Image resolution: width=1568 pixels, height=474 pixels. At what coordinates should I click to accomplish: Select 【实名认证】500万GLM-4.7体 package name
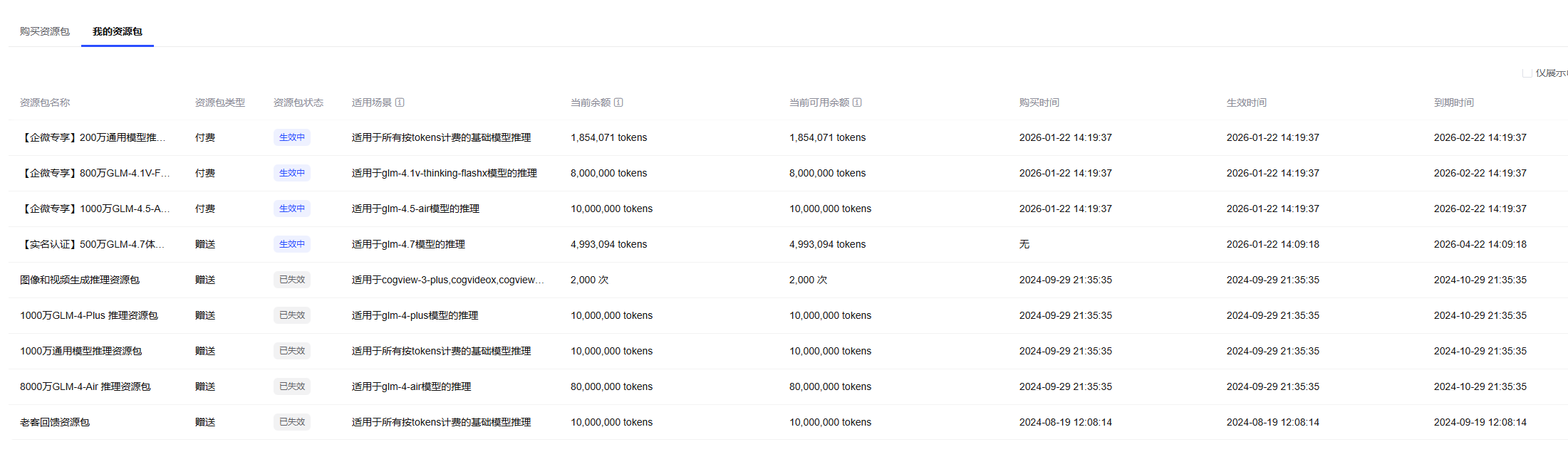click(x=93, y=244)
